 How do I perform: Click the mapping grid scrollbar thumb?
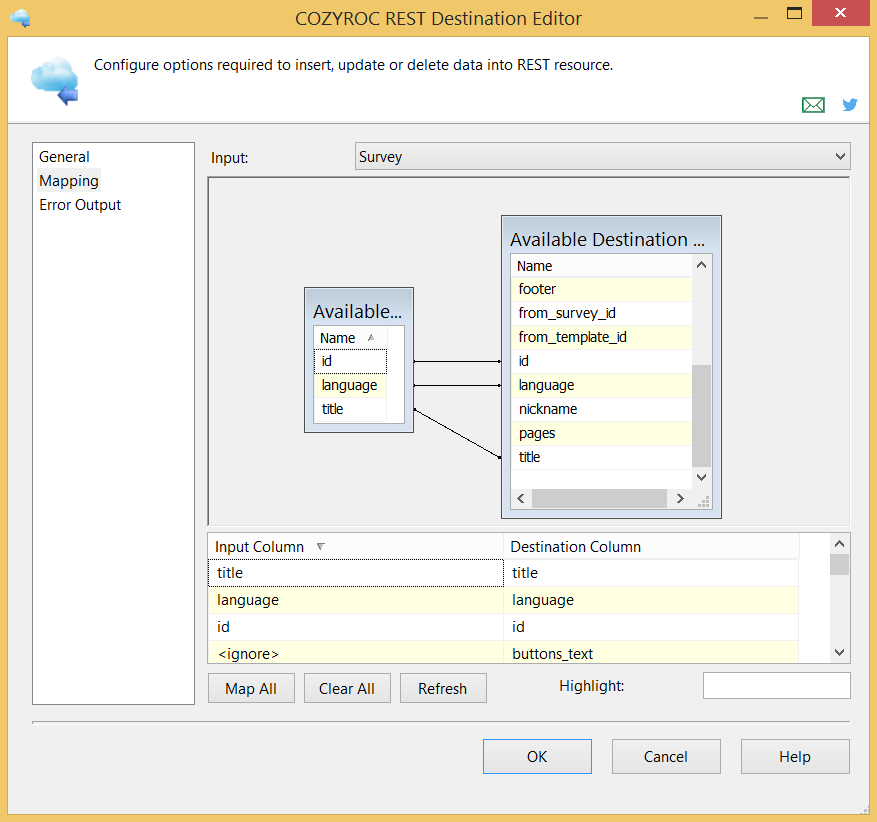point(839,564)
